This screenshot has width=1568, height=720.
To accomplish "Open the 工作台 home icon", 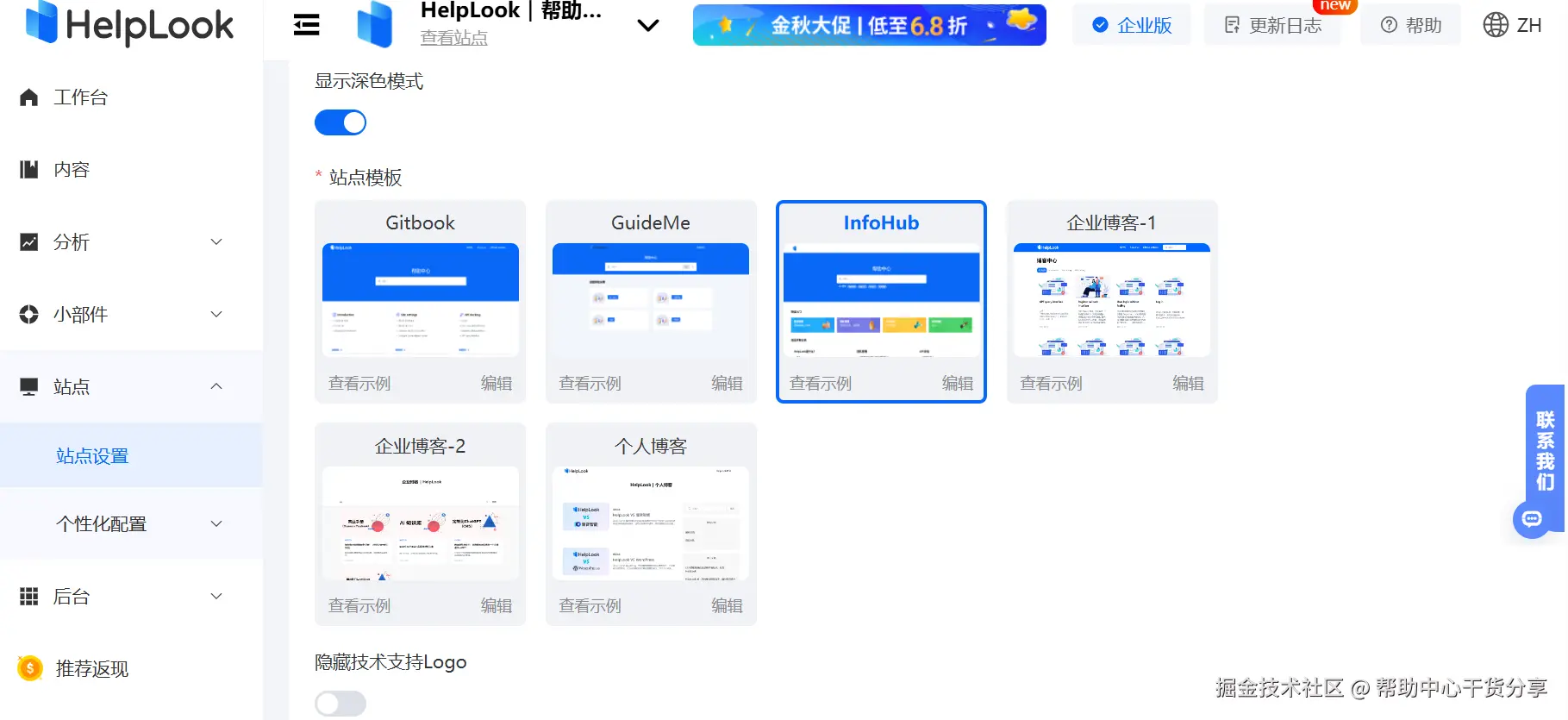I will pyautogui.click(x=28, y=97).
